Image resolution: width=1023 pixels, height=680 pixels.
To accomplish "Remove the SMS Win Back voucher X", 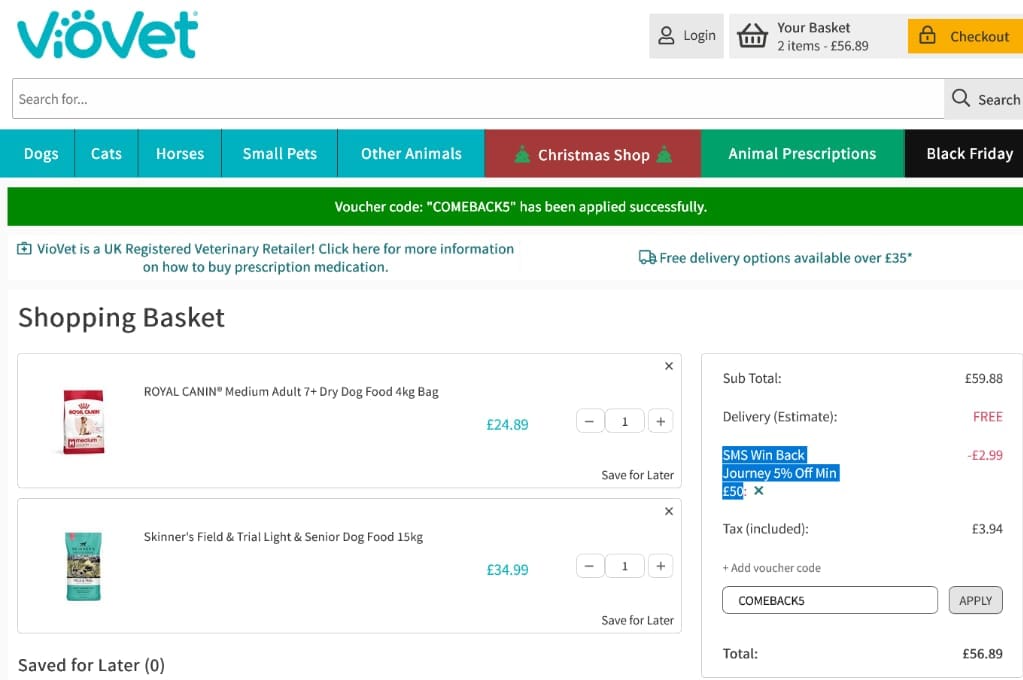I will pos(758,491).
